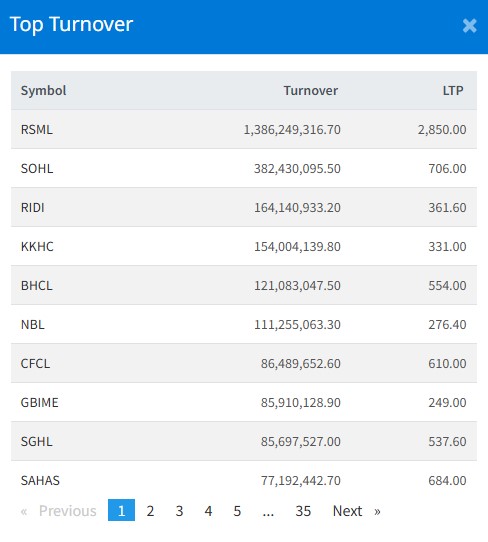Select the GBIME symbol row

(244, 402)
